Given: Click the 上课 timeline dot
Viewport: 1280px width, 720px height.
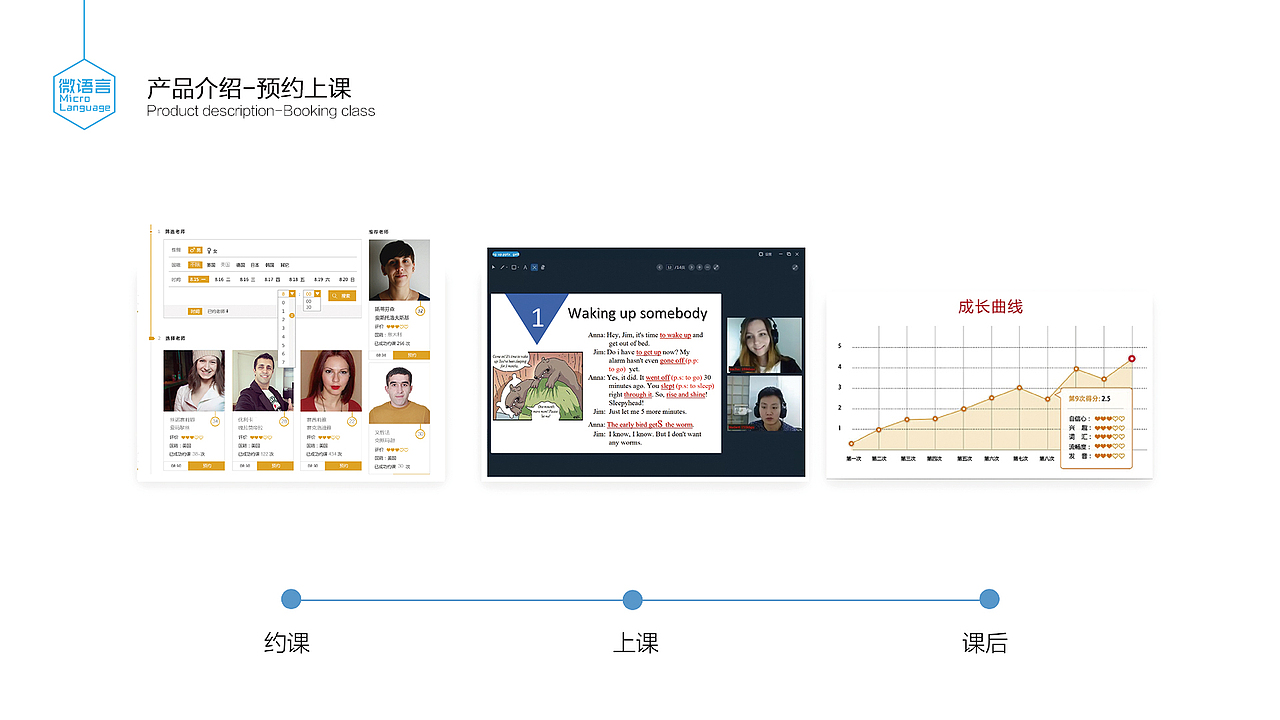Looking at the screenshot, I should coord(632,599).
